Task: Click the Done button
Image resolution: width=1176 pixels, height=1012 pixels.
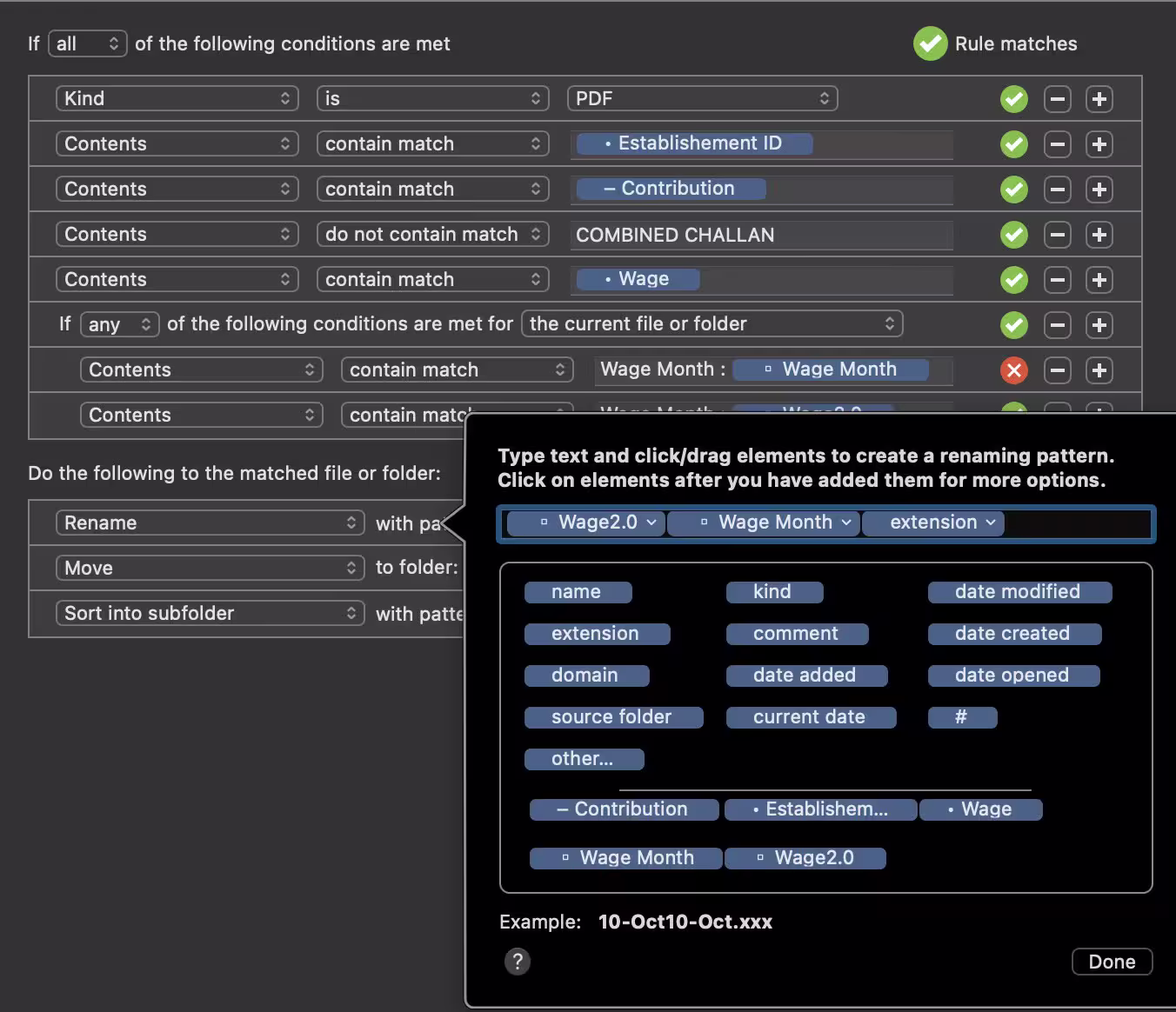Action: tap(1112, 962)
